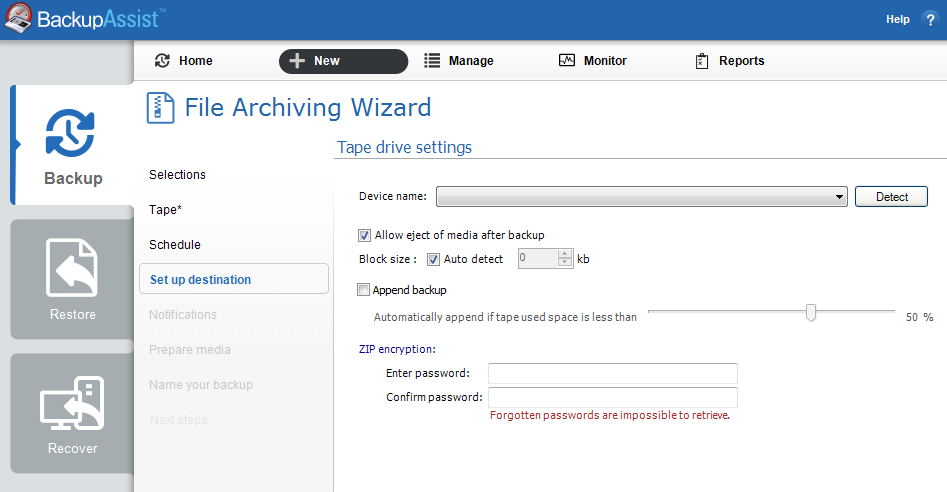Click the New button
Image resolution: width=947 pixels, height=492 pixels.
343,61
